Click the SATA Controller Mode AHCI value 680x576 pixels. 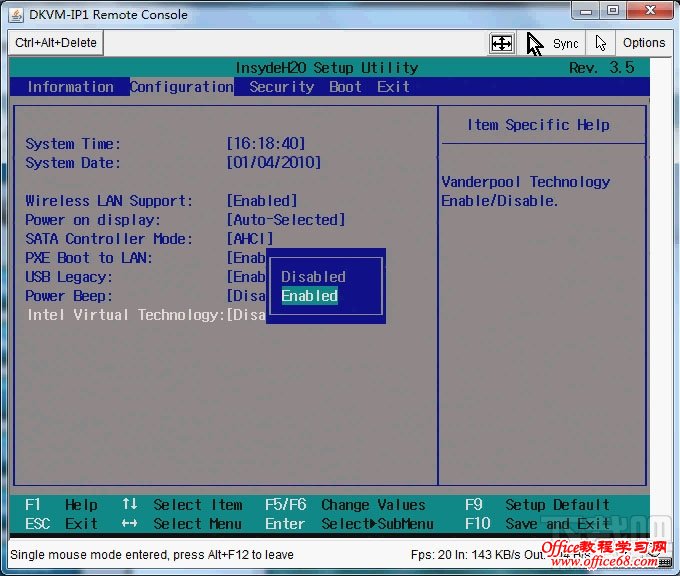[250, 239]
